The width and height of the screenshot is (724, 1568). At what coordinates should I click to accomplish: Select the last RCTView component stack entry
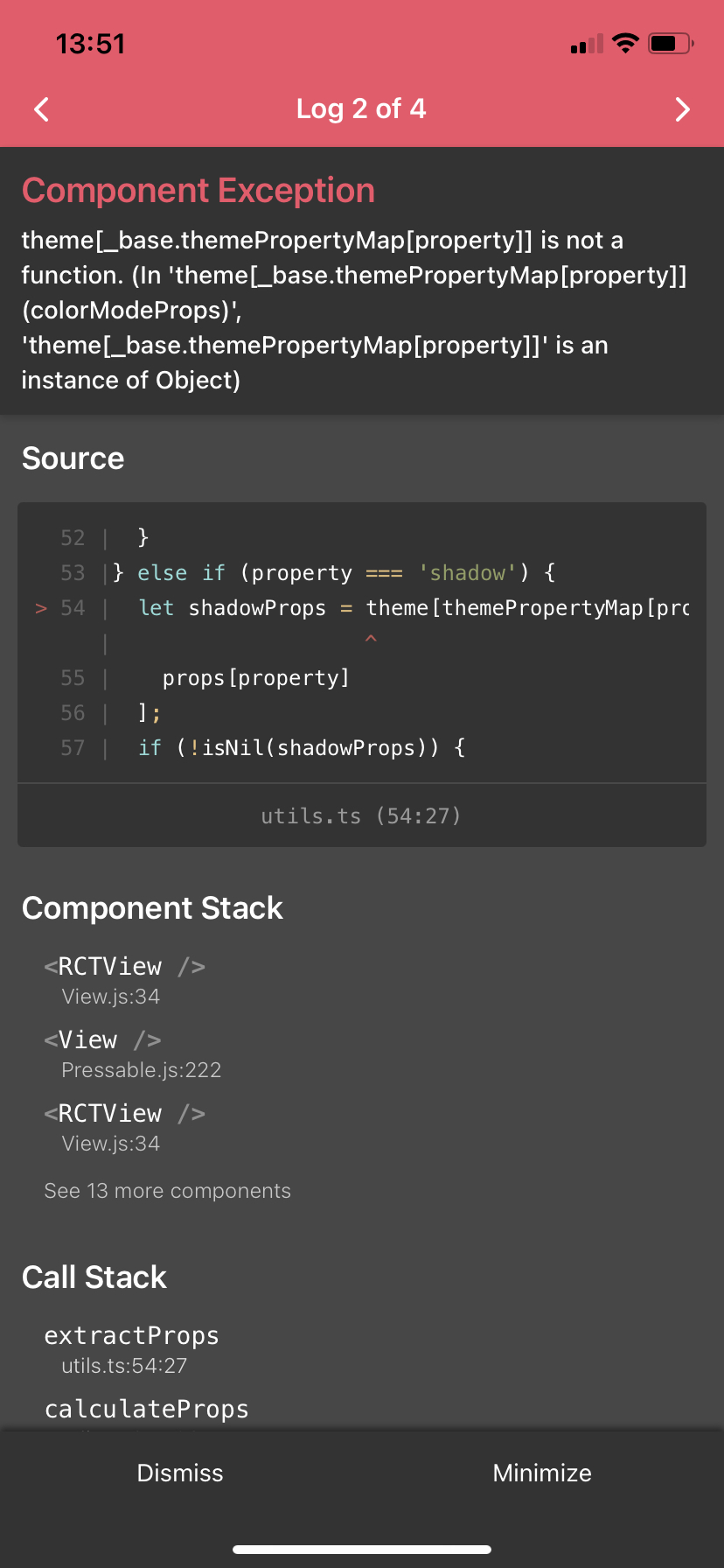point(124,1125)
